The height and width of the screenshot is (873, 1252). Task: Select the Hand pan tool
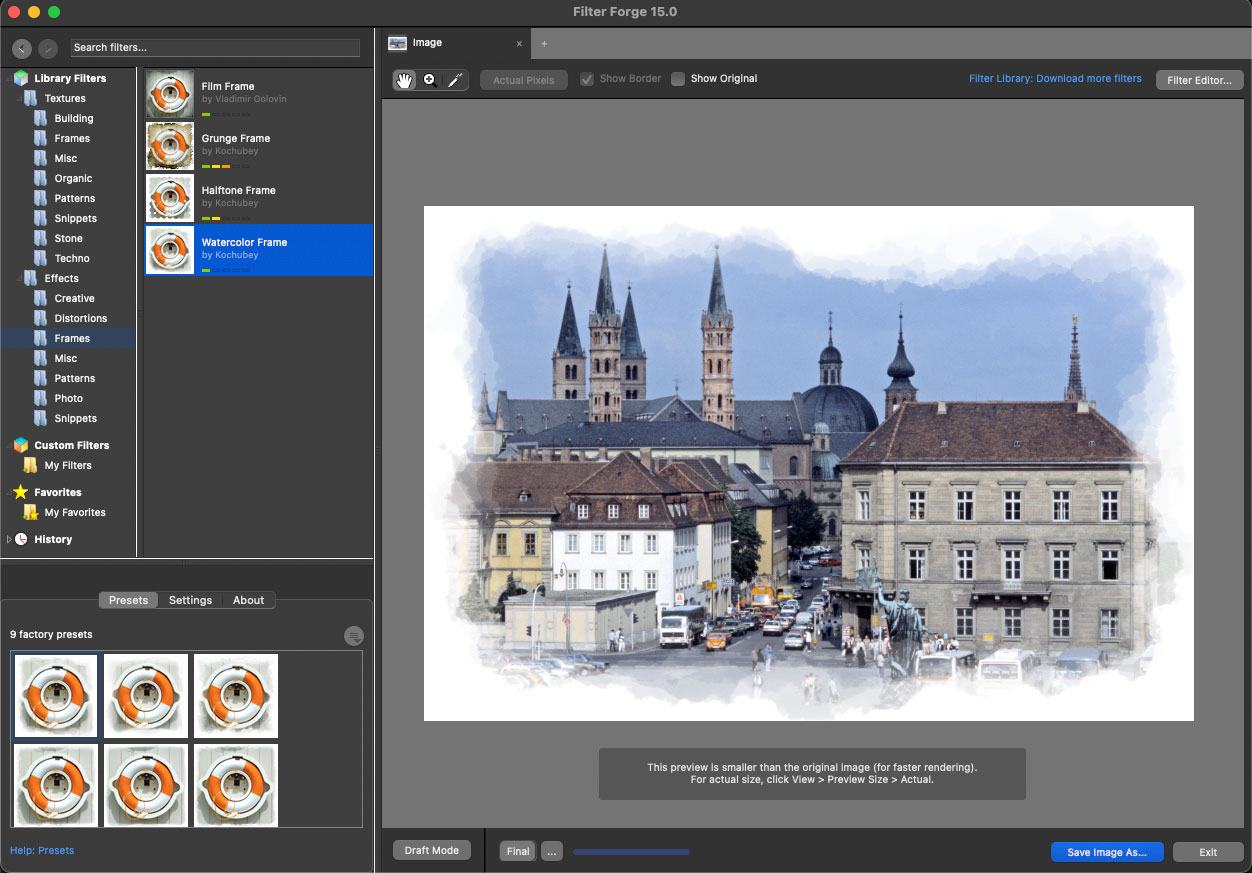(x=405, y=80)
